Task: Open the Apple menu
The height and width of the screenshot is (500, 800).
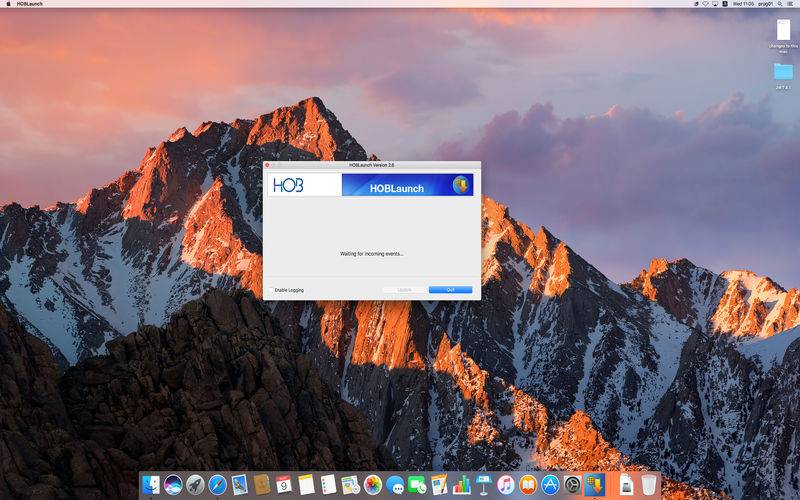Action: click(x=8, y=4)
